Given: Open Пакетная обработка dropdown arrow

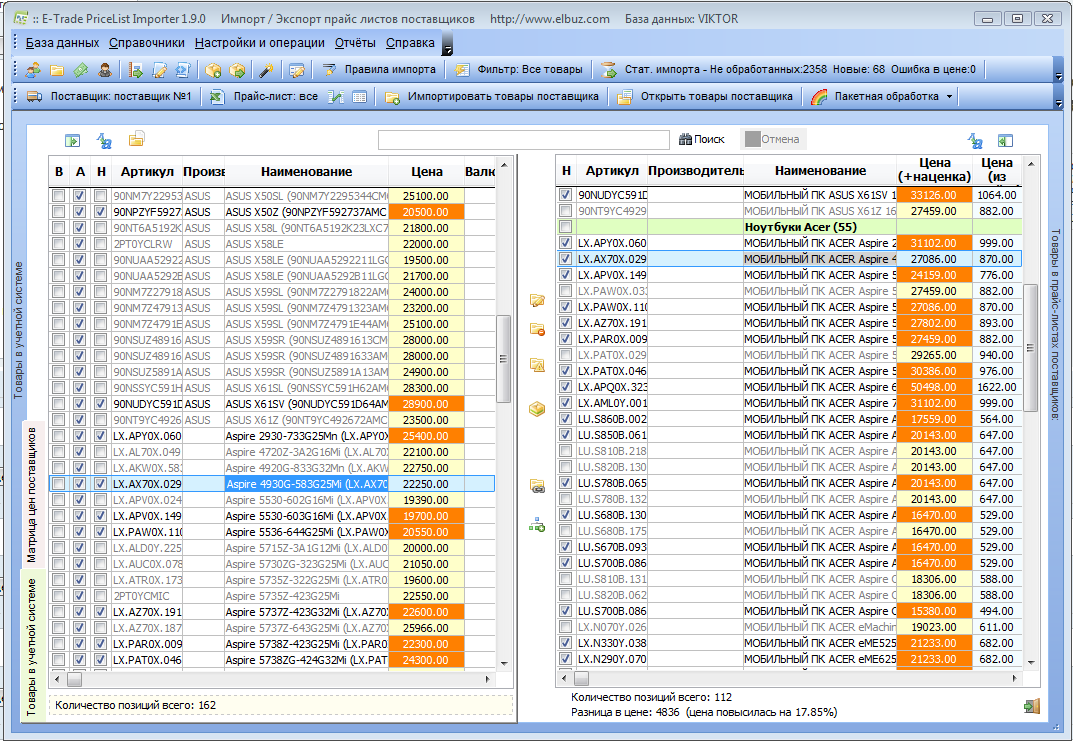Looking at the screenshot, I should point(949,97).
